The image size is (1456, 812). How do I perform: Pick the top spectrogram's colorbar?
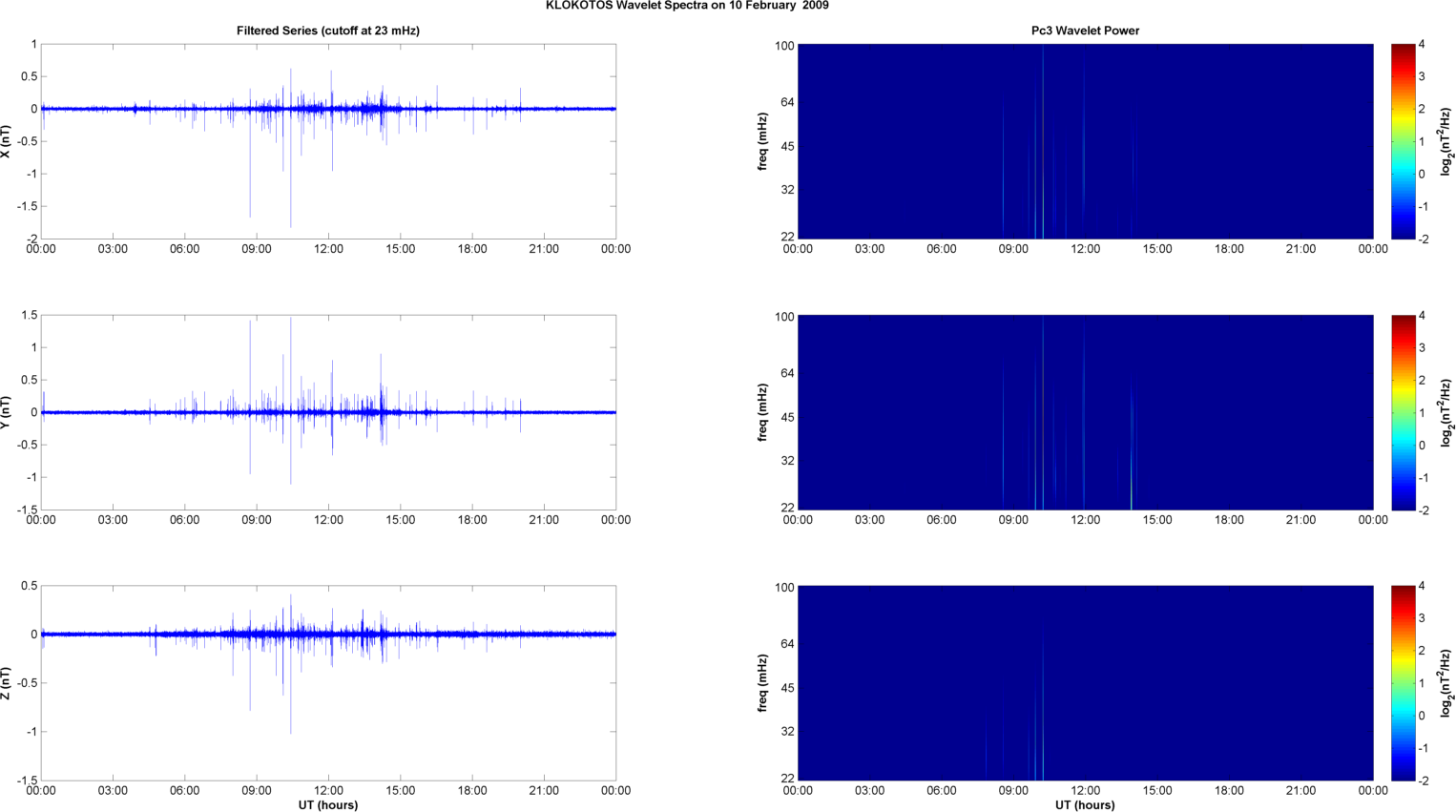tap(1402, 141)
